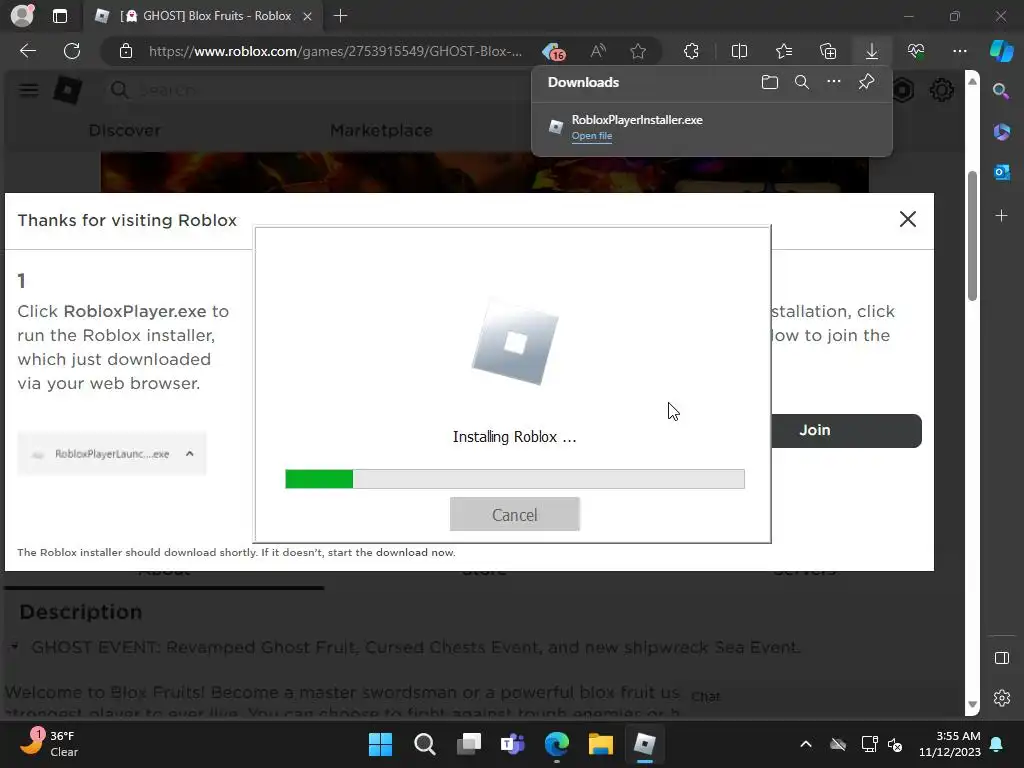Expand the RobloxPlayerLauncher.exe chevron
This screenshot has height=768, width=1024.
(x=189, y=454)
